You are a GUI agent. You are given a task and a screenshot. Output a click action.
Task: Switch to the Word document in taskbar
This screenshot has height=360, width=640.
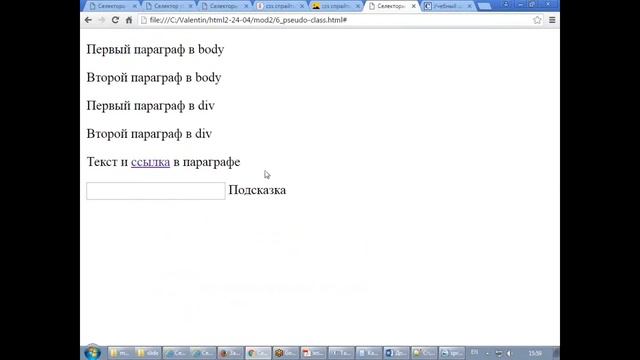[396, 353]
